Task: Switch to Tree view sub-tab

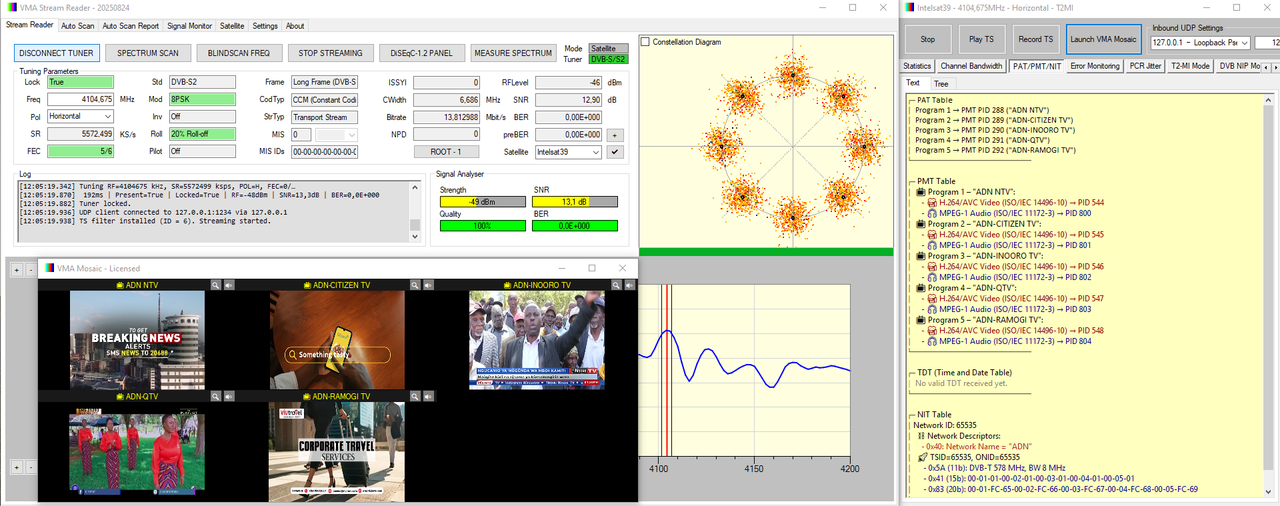Action: point(942,83)
